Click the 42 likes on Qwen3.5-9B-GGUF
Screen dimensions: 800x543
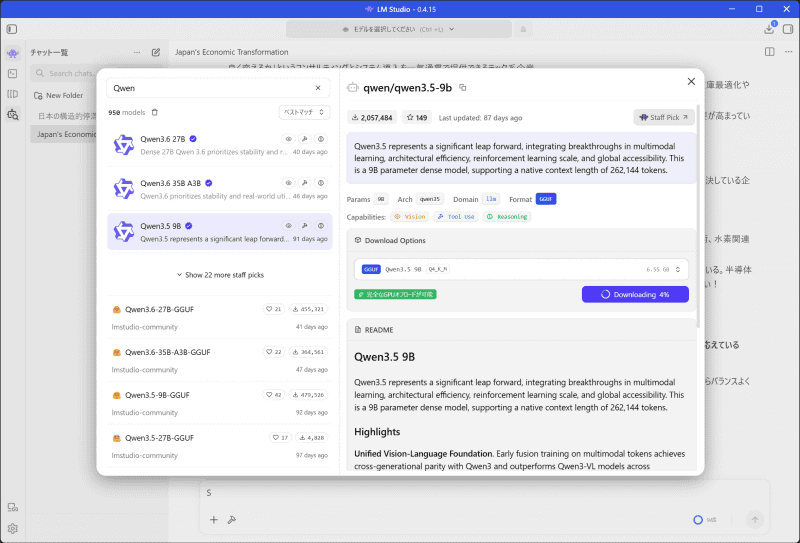click(274, 394)
